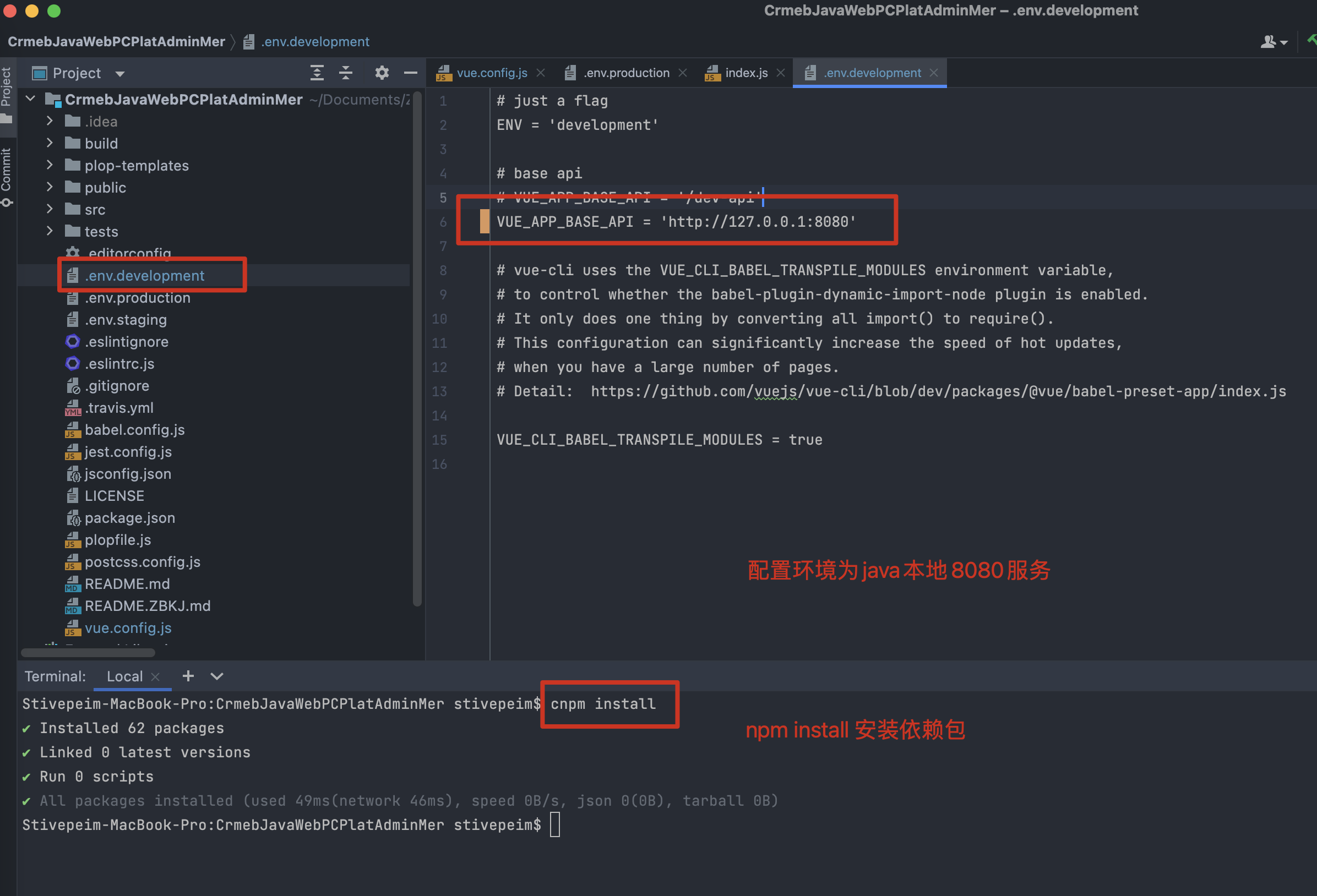Open the Project panel options gear
Viewport: 1317px width, 896px height.
[382, 73]
